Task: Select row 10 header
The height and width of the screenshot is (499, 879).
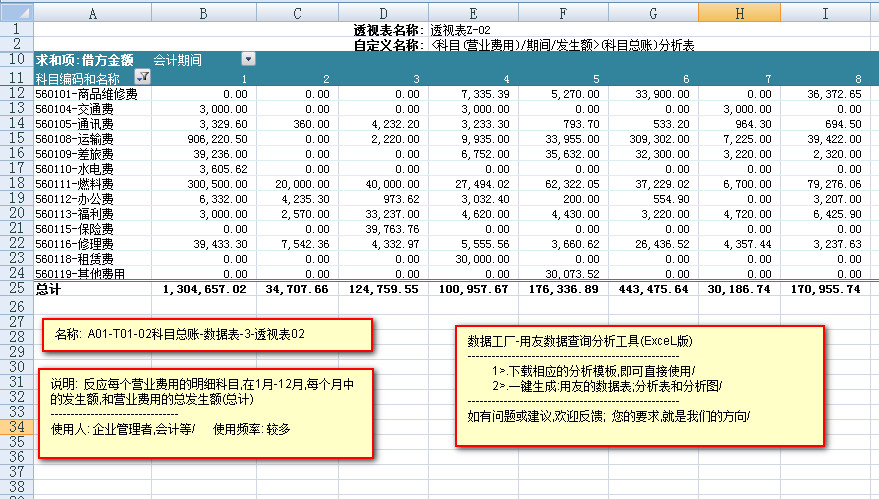Action: [16, 60]
